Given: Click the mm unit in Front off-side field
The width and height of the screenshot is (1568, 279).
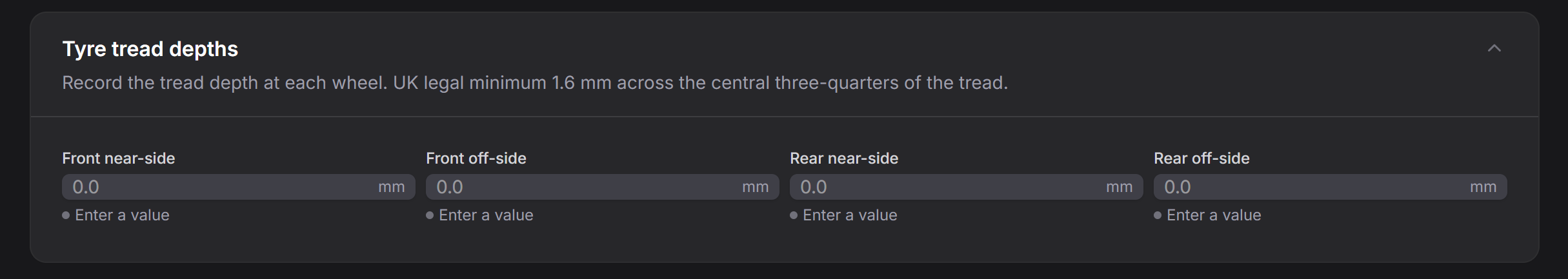Looking at the screenshot, I should pyautogui.click(x=756, y=187).
